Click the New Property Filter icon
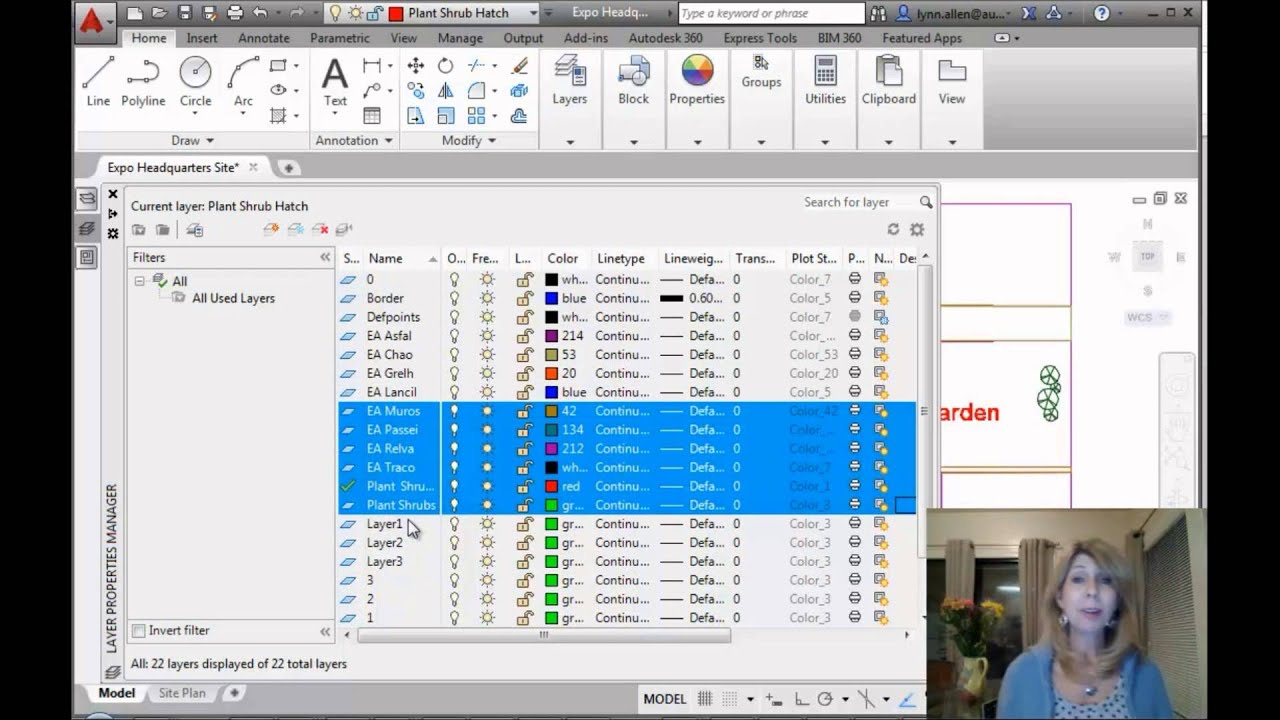The image size is (1280, 720). [138, 230]
